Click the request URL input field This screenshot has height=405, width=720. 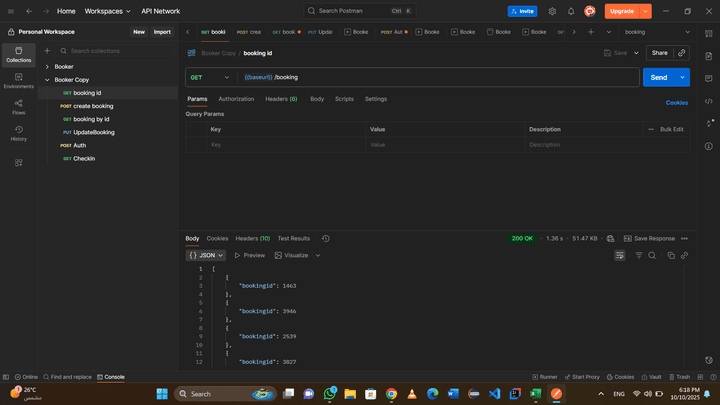click(440, 77)
